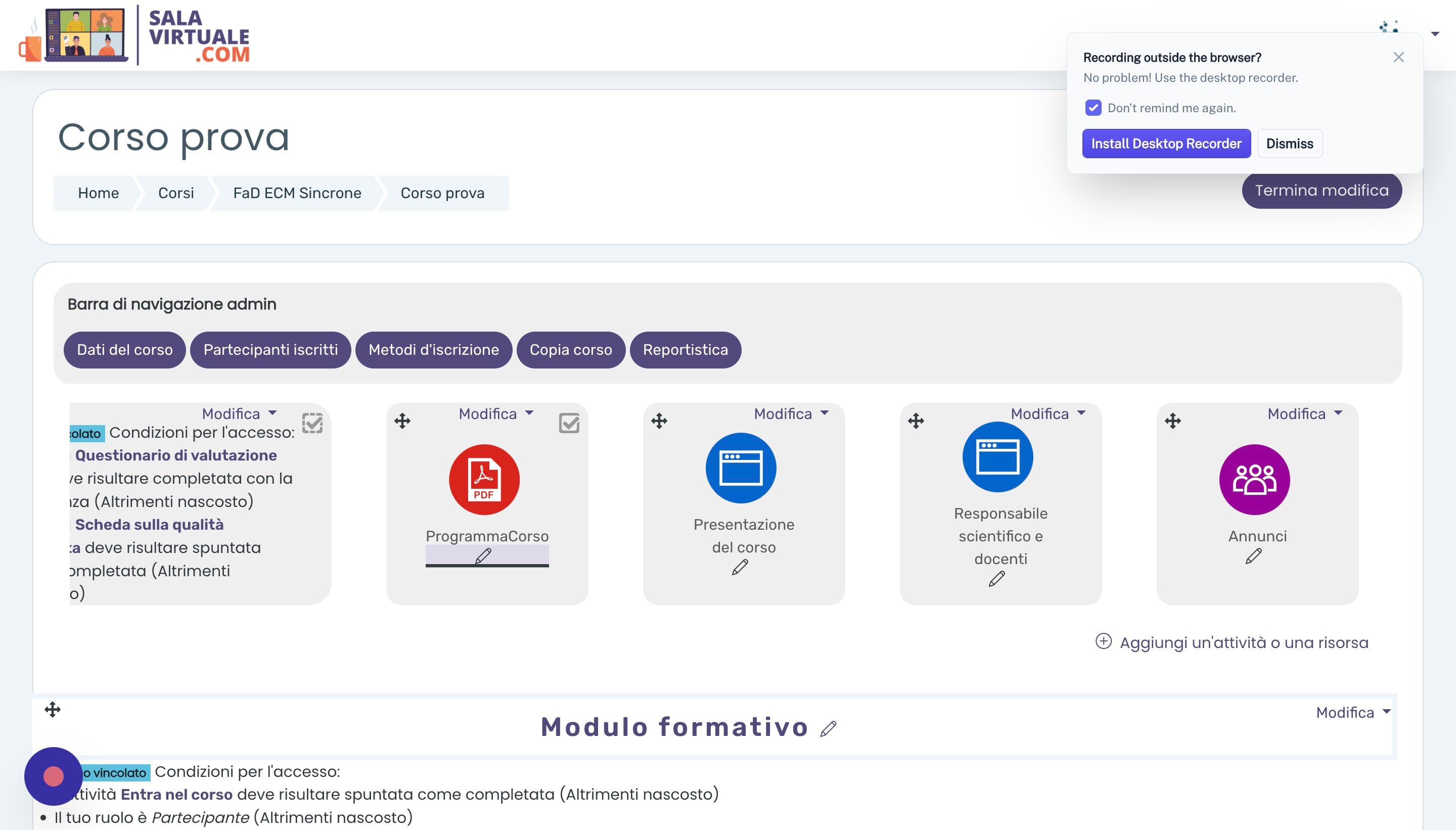The image size is (1456, 830).
Task: Click the Corso prova page heading
Action: (174, 137)
